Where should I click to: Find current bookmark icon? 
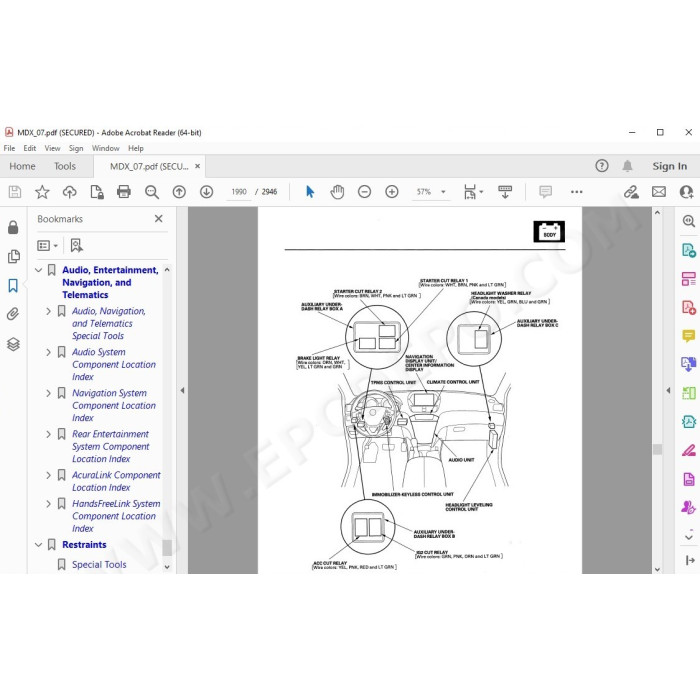(x=76, y=246)
